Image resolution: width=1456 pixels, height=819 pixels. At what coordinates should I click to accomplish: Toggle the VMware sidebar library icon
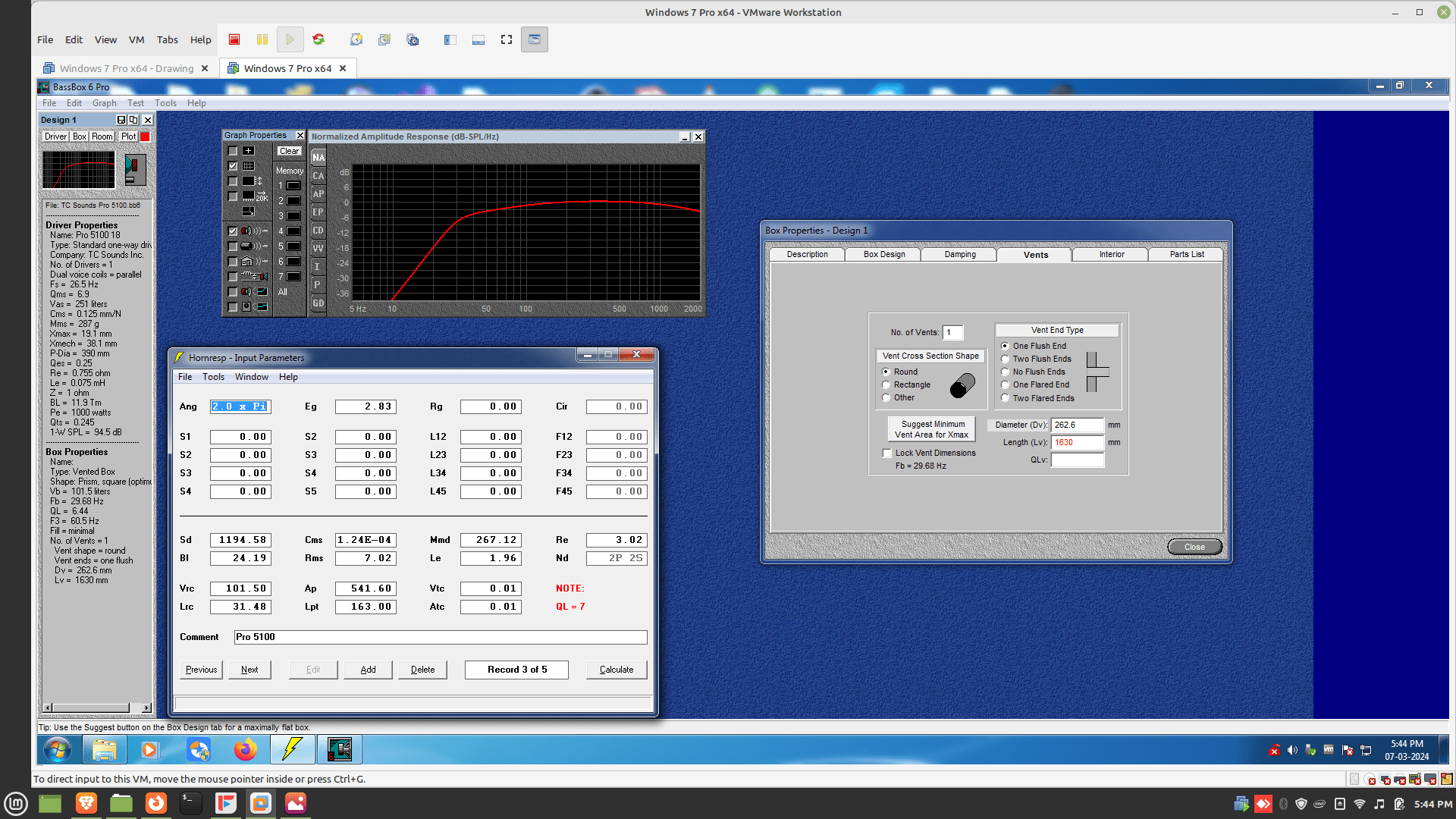point(450,39)
